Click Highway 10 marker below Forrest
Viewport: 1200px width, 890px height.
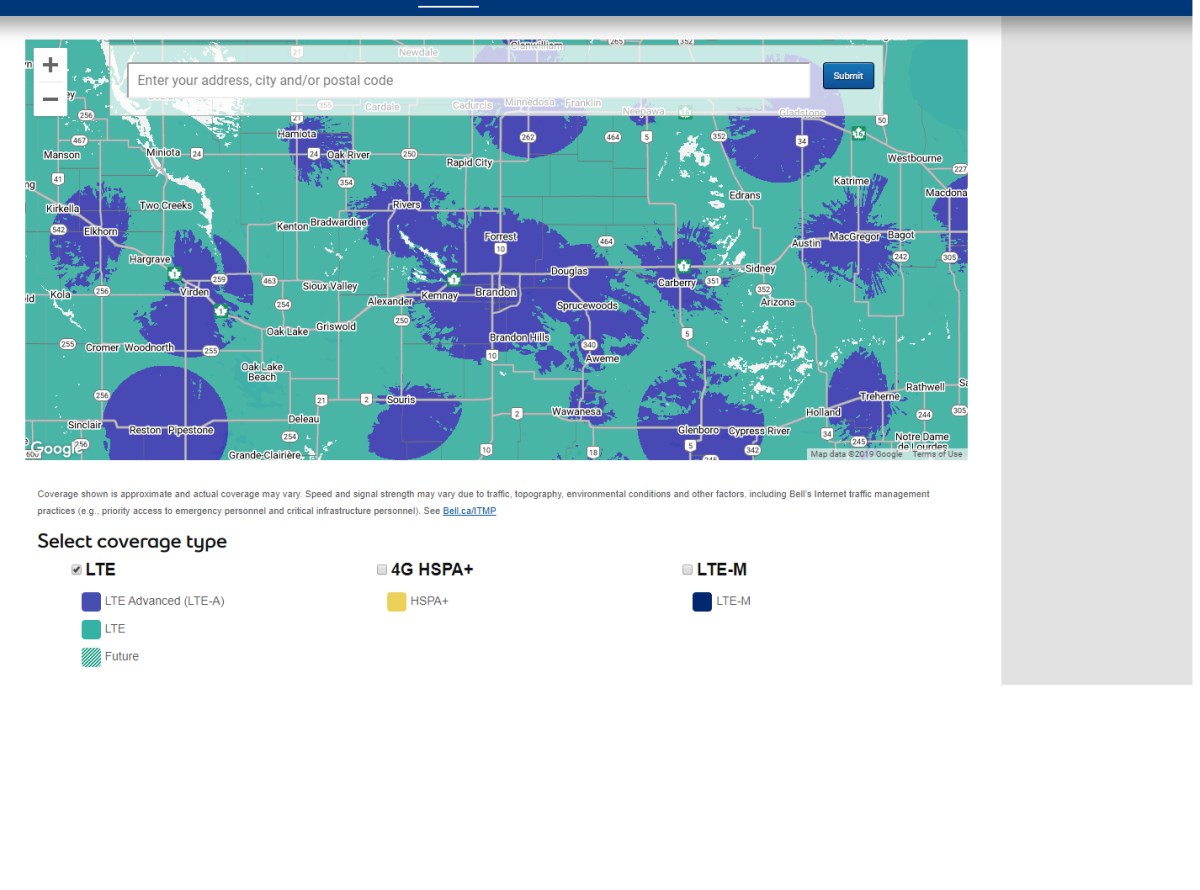pyautogui.click(x=500, y=248)
